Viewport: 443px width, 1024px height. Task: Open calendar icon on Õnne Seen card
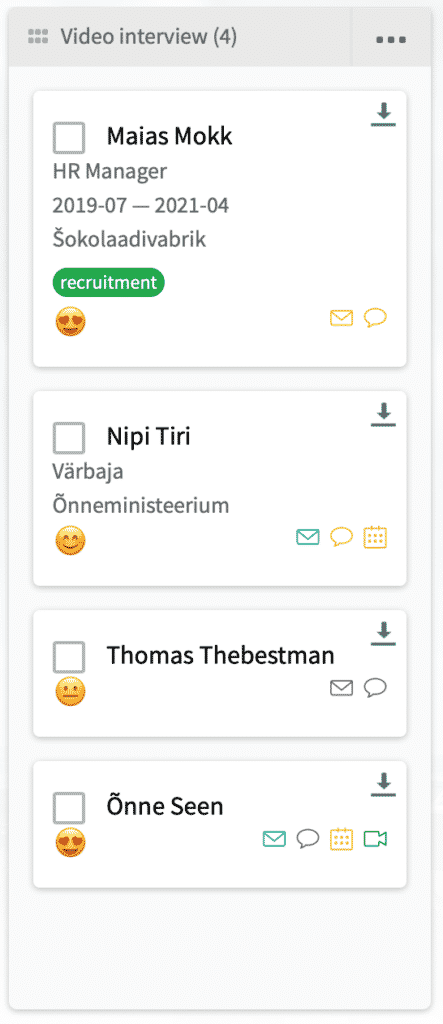[341, 839]
